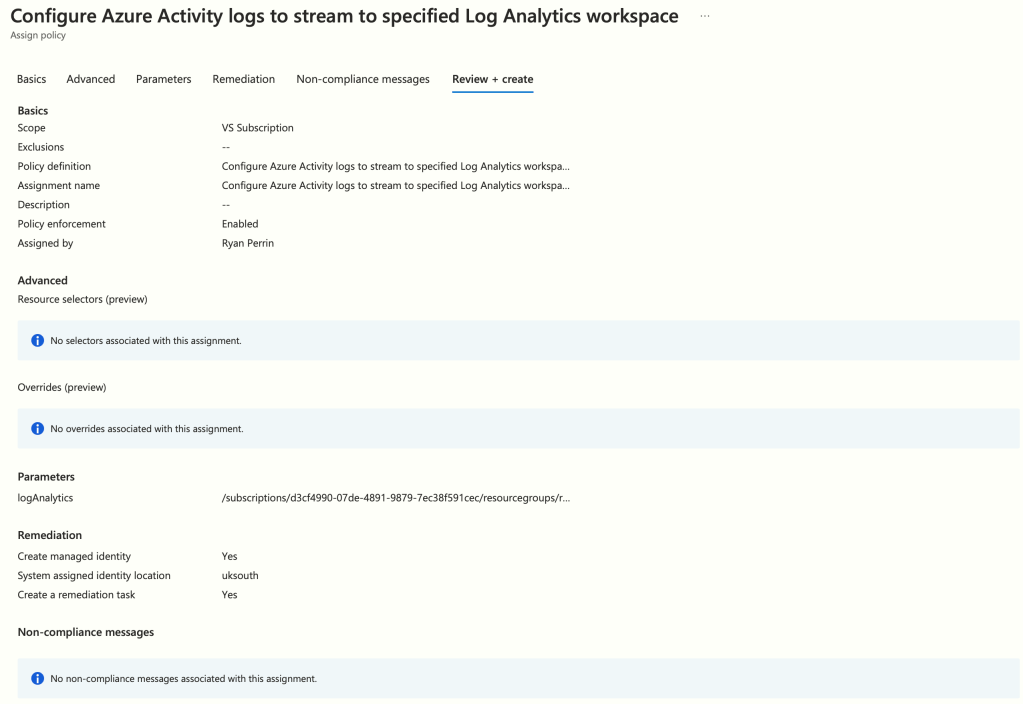
Task: Switch to the Basics tab
Action: tap(32, 79)
